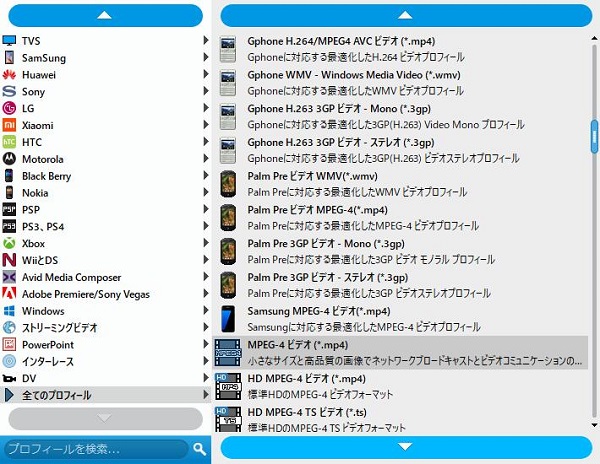Click the HD MPEG-4 ビデオ filmstrip icon
This screenshot has height=464, width=600.
pos(228,386)
